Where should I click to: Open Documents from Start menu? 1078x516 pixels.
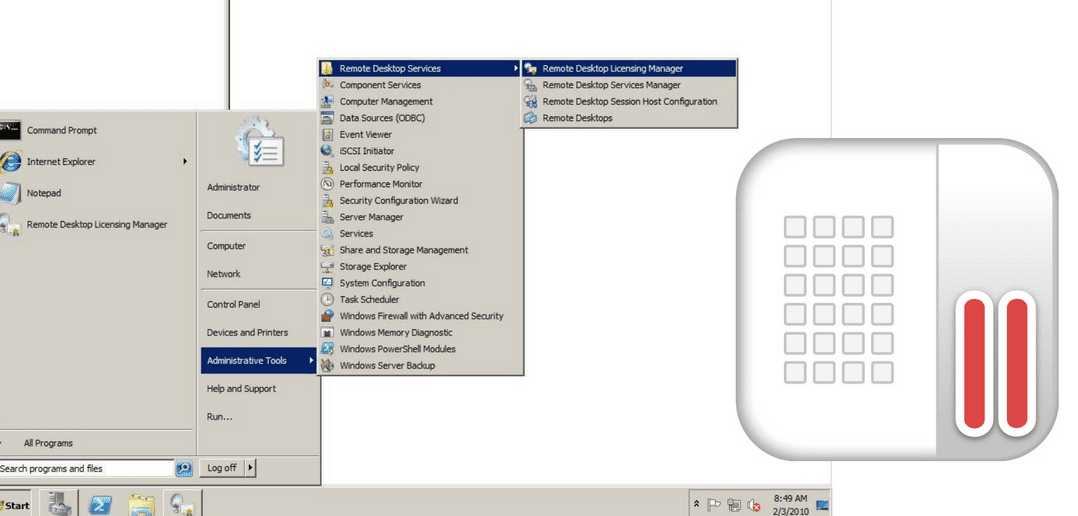coord(229,215)
